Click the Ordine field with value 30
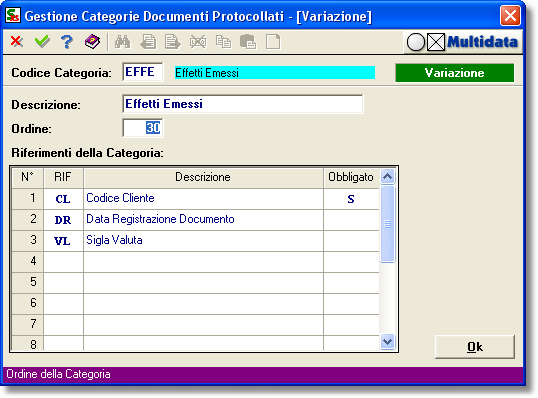538x398 pixels. 143,128
